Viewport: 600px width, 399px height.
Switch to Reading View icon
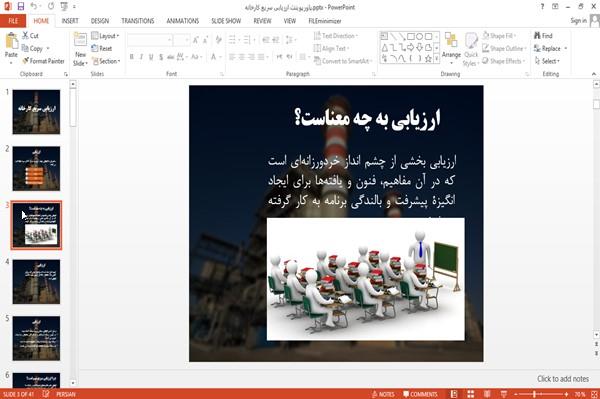coord(487,394)
